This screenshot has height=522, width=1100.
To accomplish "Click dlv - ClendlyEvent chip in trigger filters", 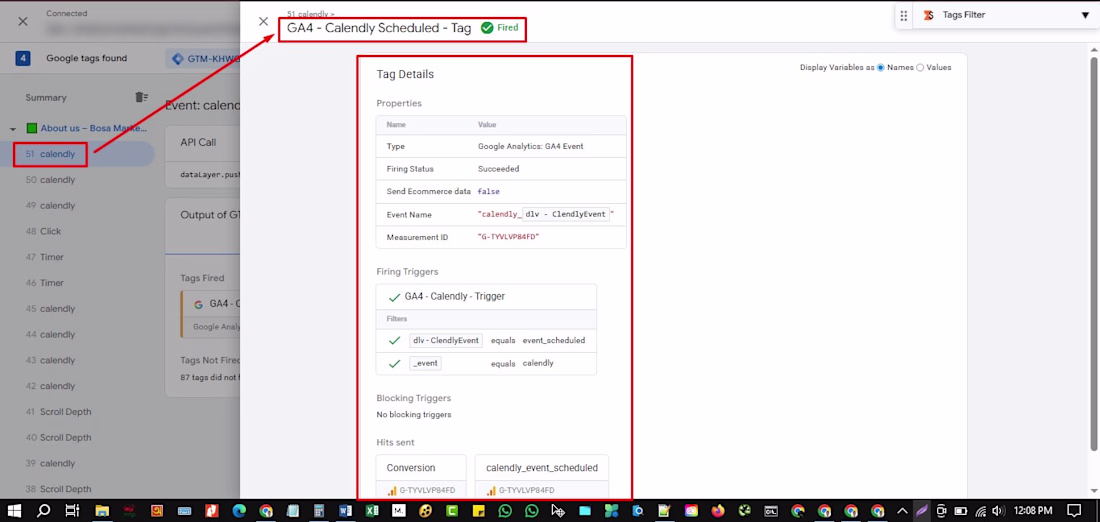I will click(445, 340).
